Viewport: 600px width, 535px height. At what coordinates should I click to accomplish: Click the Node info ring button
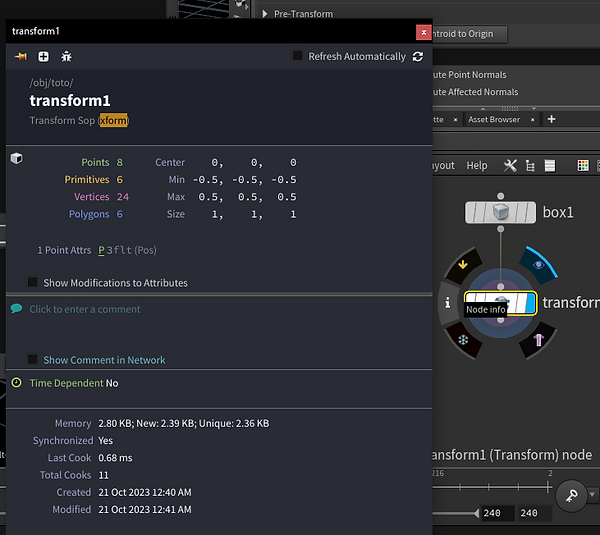point(448,303)
